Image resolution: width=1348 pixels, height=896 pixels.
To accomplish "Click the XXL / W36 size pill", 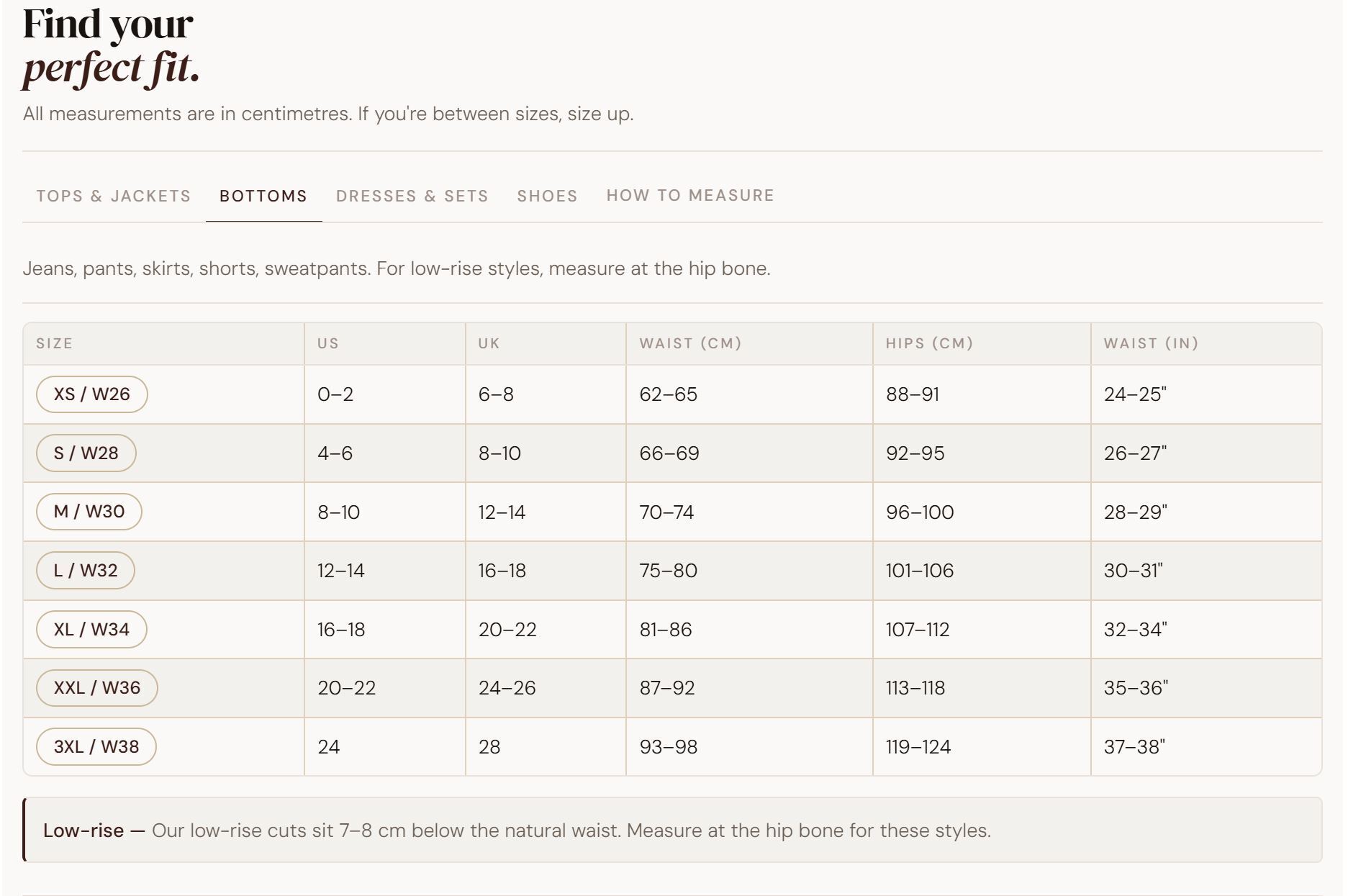I will click(96, 688).
